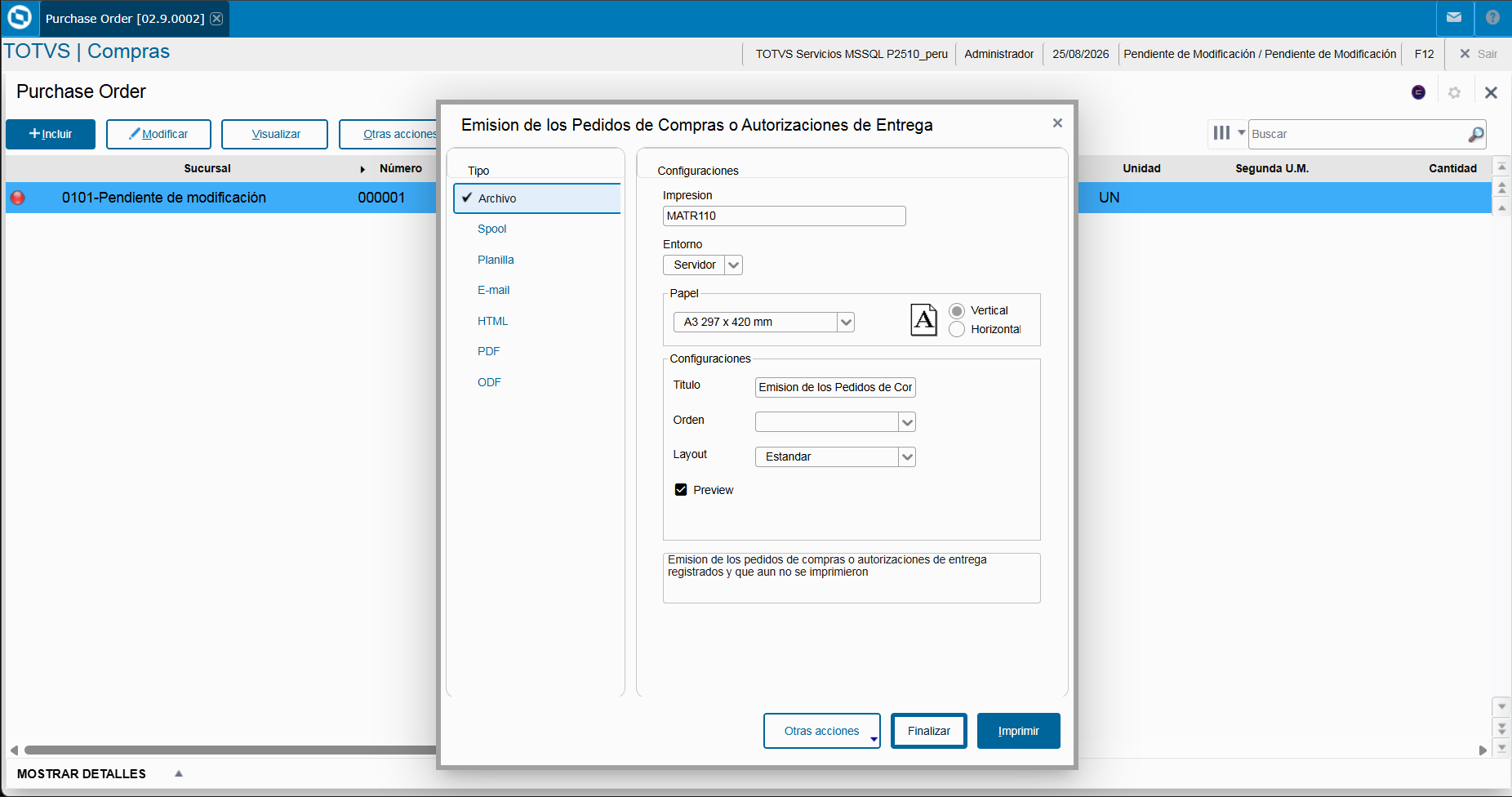
Task: Click the F12 key indicator
Action: point(1424,54)
